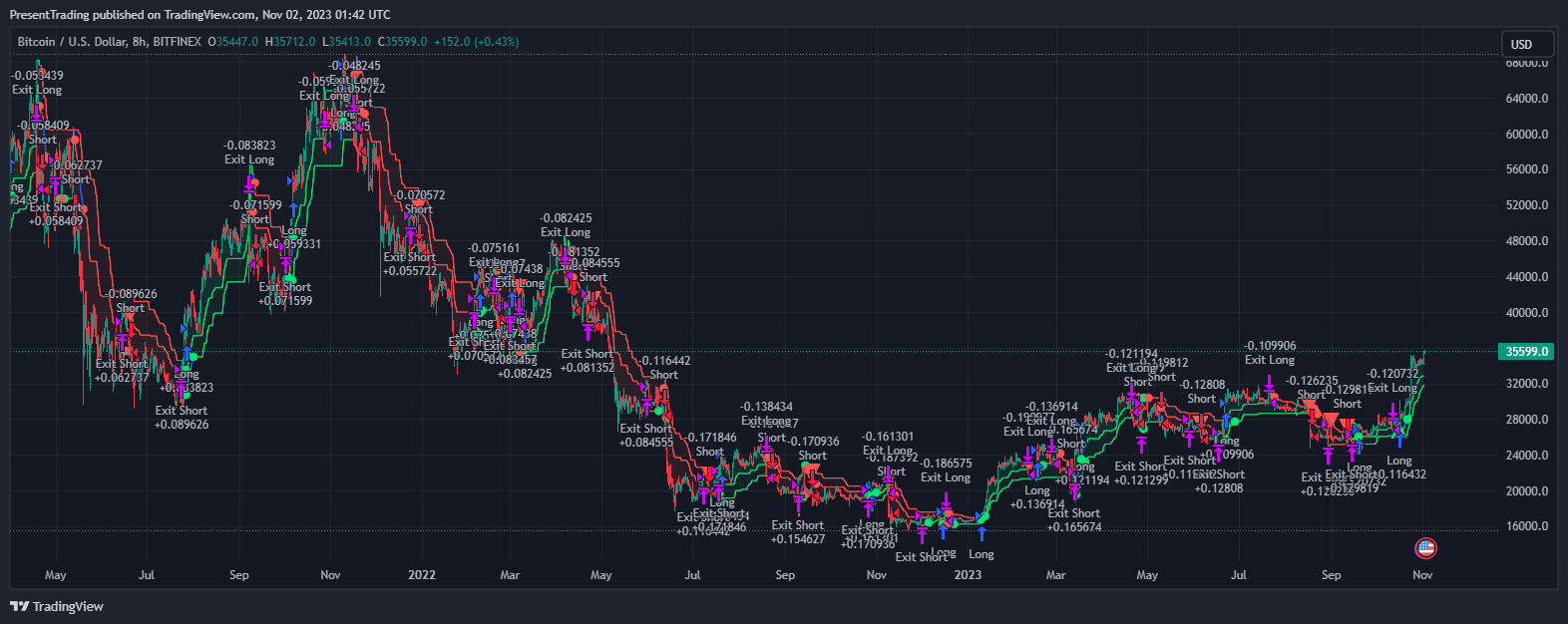The image size is (1568, 624).
Task: Click the -0.171846 Short trade label
Action: [710, 445]
